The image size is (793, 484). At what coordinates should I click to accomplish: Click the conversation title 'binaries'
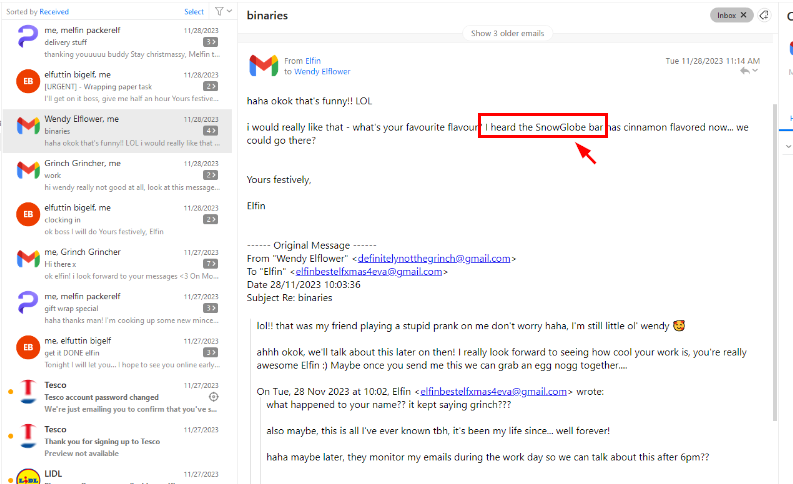267,16
